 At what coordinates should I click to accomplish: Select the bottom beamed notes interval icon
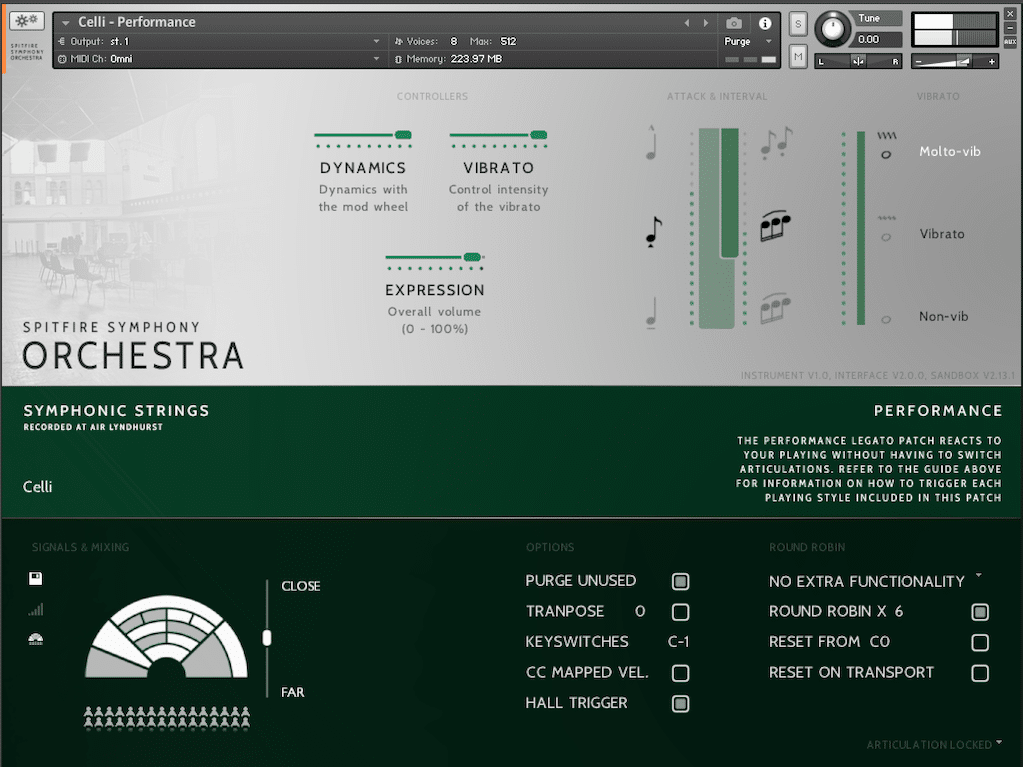point(775,308)
